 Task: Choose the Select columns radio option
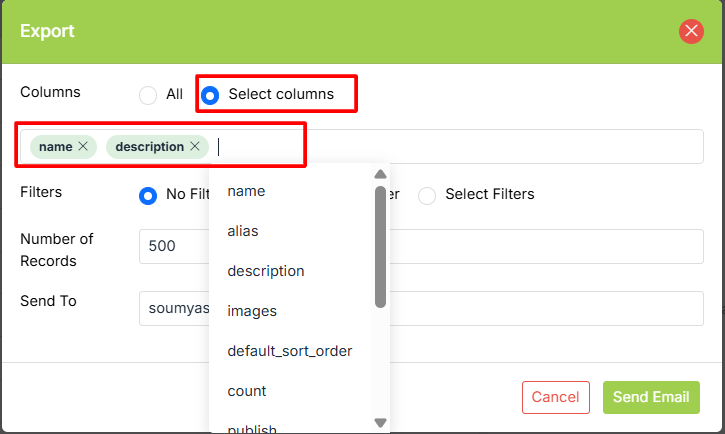coord(210,95)
